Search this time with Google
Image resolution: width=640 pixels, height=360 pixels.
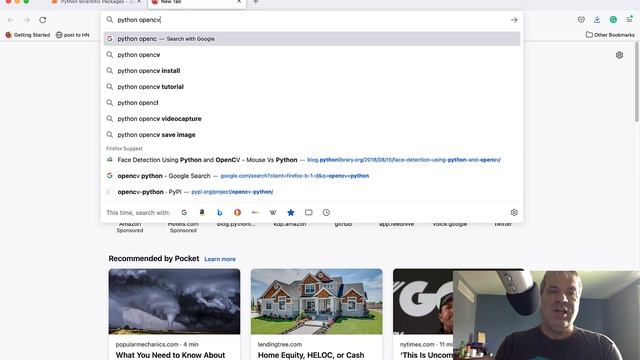[184, 213]
